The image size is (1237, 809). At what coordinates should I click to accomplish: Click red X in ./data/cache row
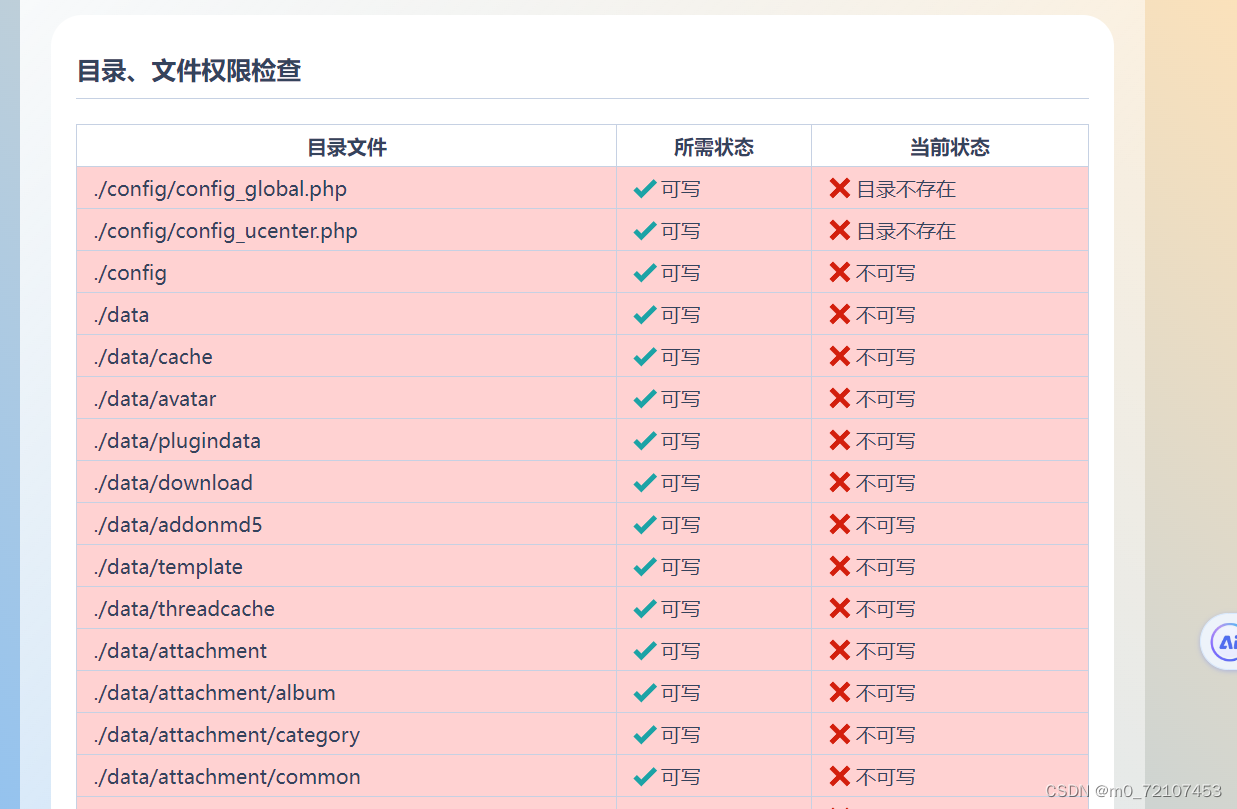(840, 356)
